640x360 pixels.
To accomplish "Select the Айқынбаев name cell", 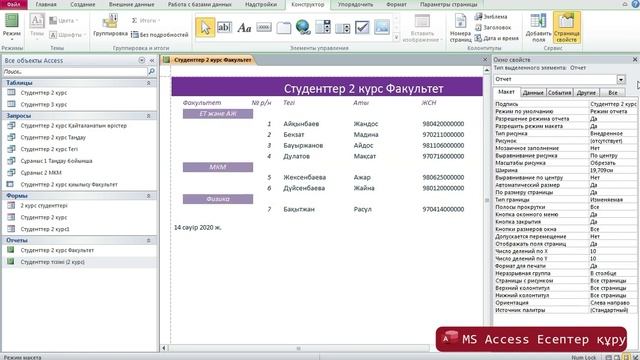I will (301, 124).
